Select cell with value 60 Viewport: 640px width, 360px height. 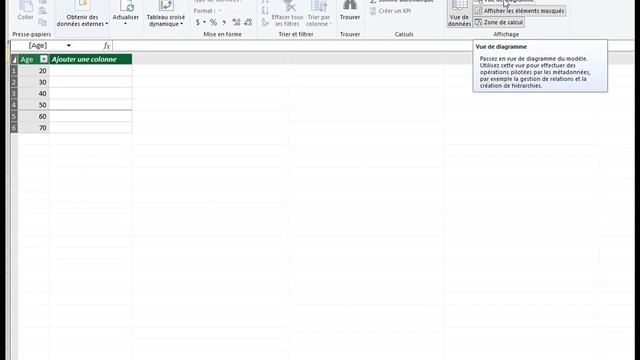coord(33,116)
